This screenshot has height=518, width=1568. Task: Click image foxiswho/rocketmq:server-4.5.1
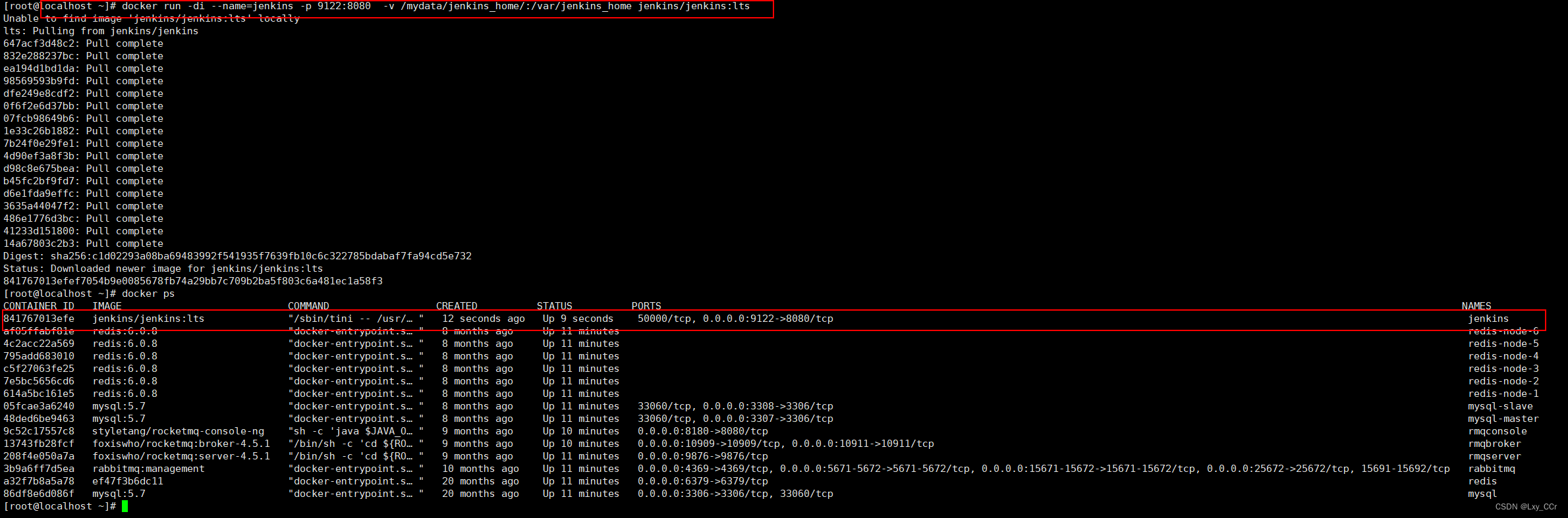coord(181,456)
